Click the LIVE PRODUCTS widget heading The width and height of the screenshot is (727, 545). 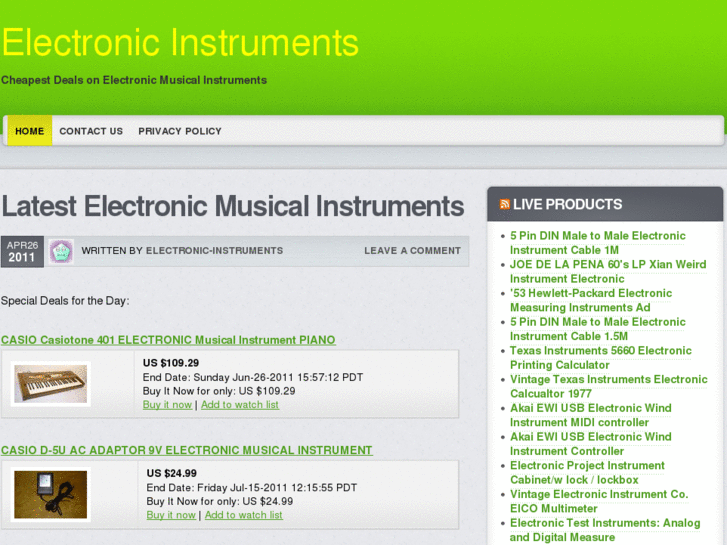(x=568, y=204)
